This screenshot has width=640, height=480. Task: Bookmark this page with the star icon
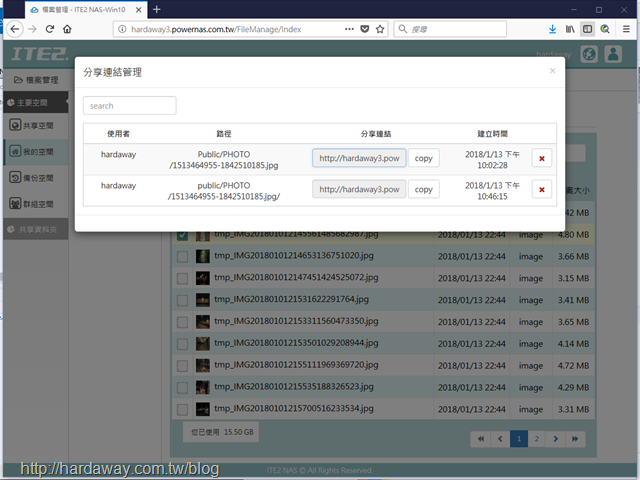point(380,29)
